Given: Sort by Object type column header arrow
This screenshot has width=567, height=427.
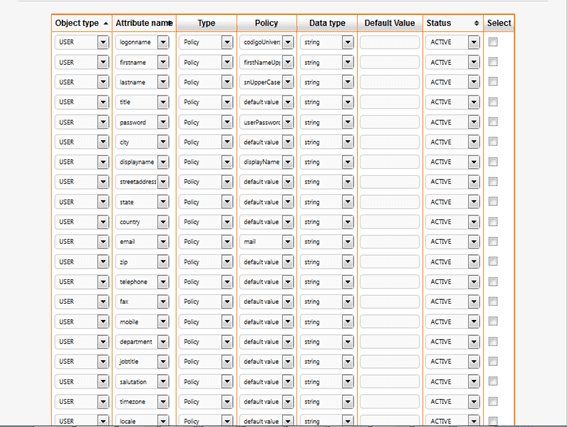Looking at the screenshot, I should [106, 24].
